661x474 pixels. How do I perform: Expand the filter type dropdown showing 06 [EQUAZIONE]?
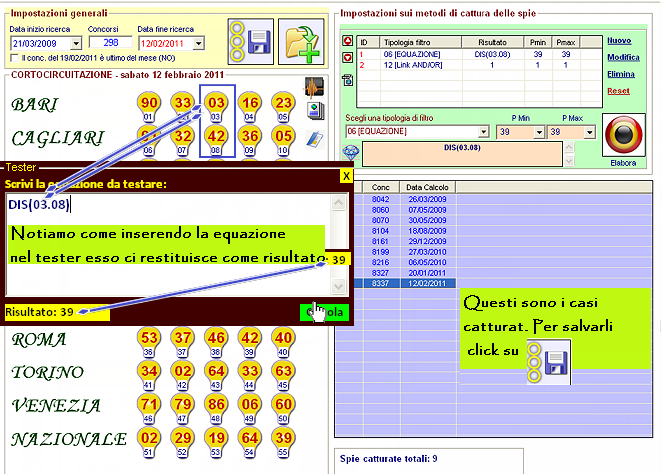click(483, 131)
